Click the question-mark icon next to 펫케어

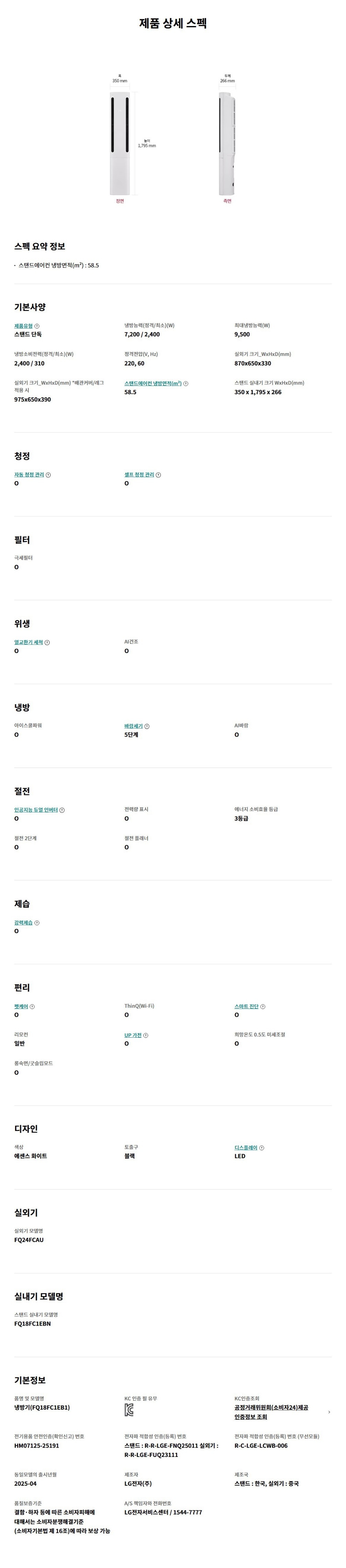[x=32, y=1007]
